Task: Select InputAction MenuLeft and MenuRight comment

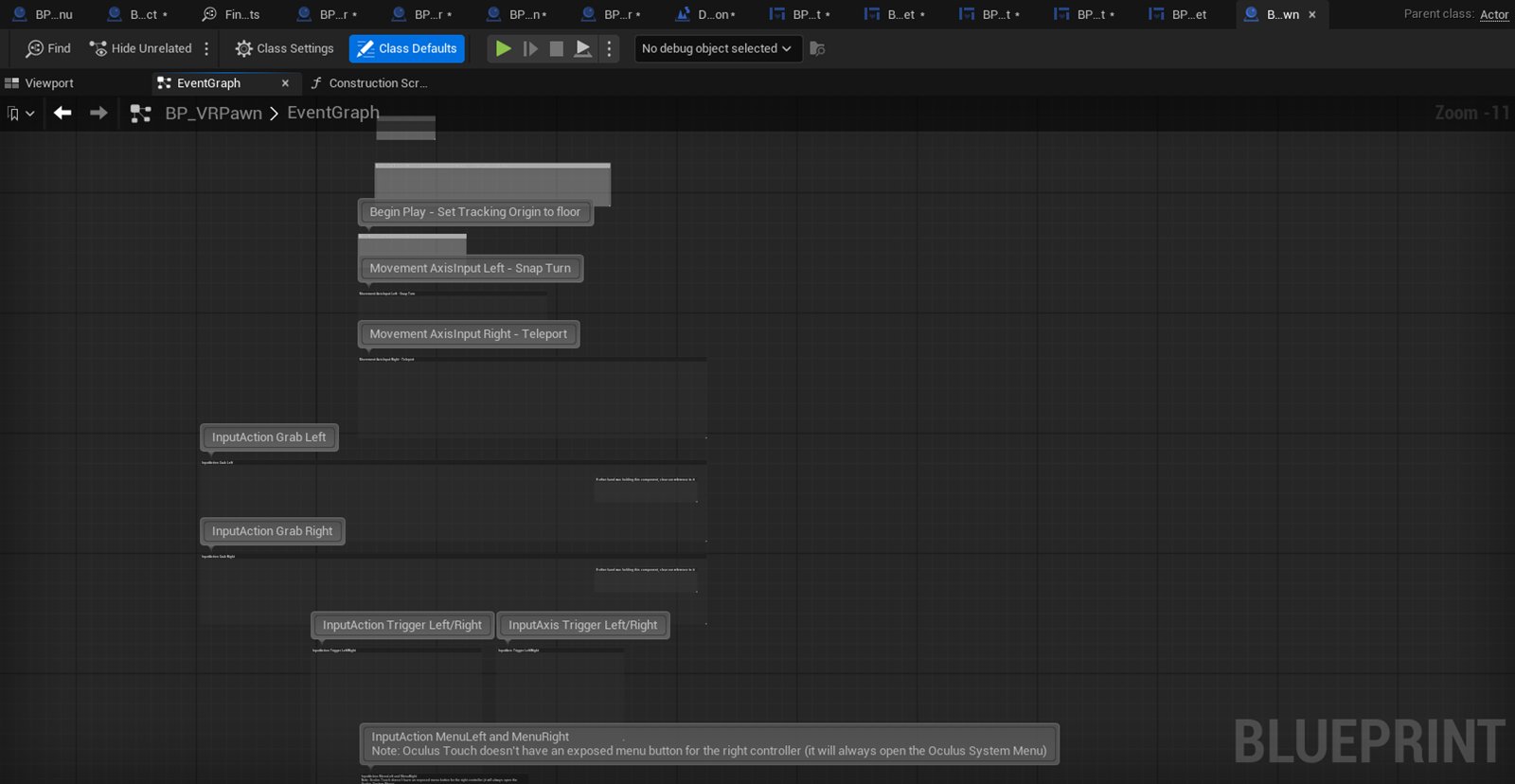Action: tap(709, 744)
